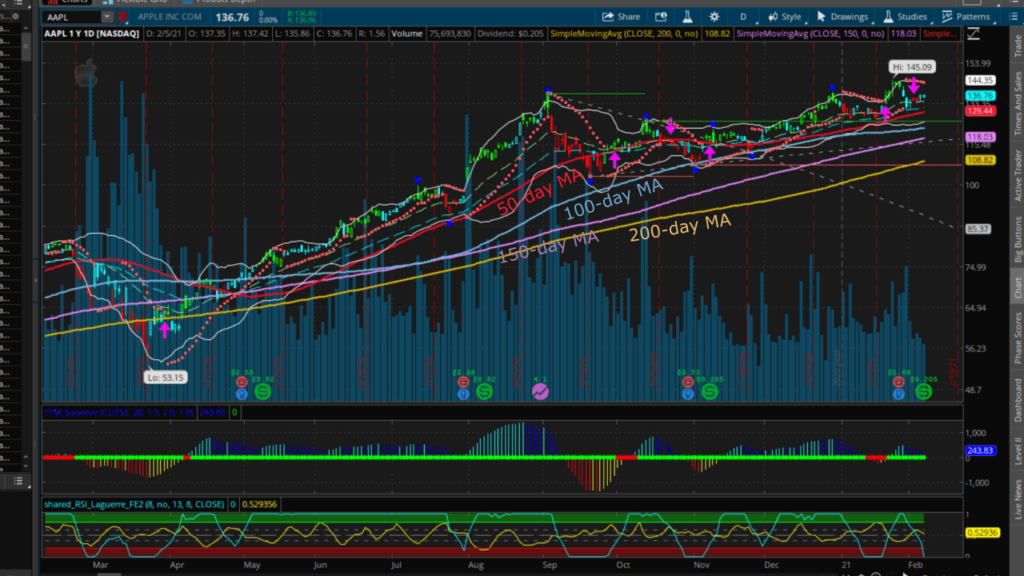Click the Lo: 53.15 price bubble
Viewport: 1024px width, 576px height.
(x=165, y=377)
